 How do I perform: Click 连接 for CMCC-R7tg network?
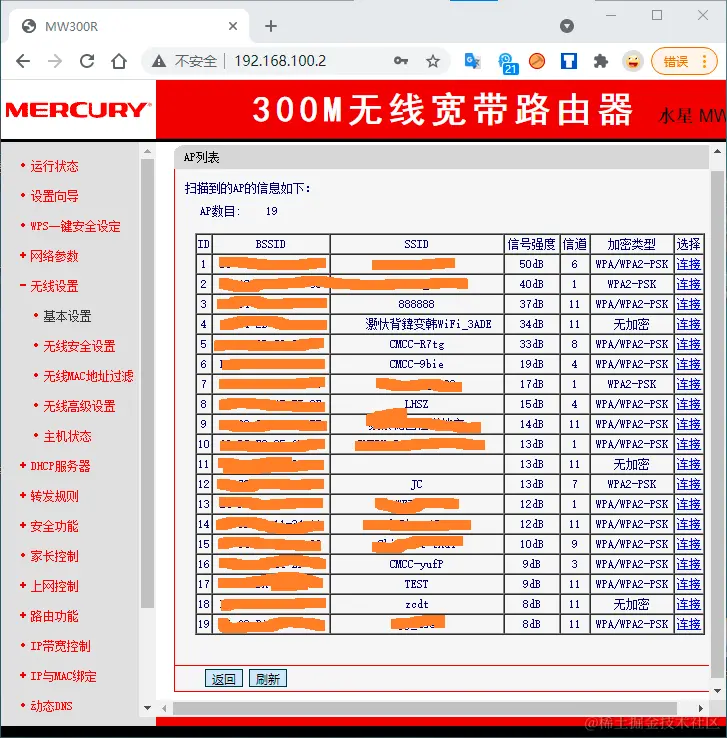click(x=688, y=345)
